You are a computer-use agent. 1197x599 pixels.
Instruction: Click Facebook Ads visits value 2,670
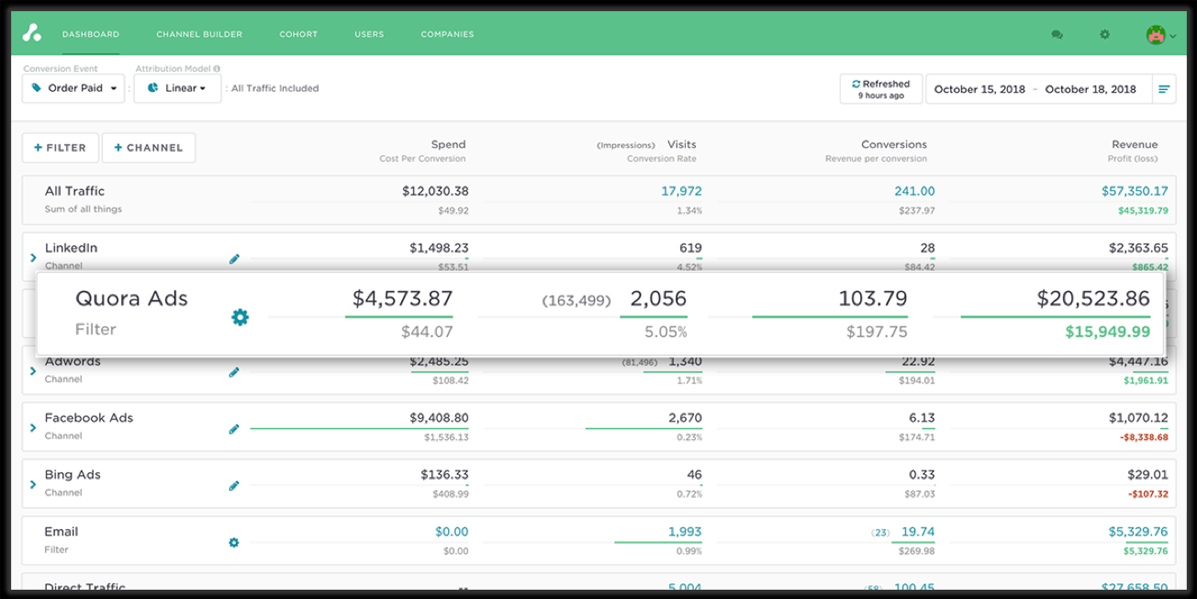[686, 418]
